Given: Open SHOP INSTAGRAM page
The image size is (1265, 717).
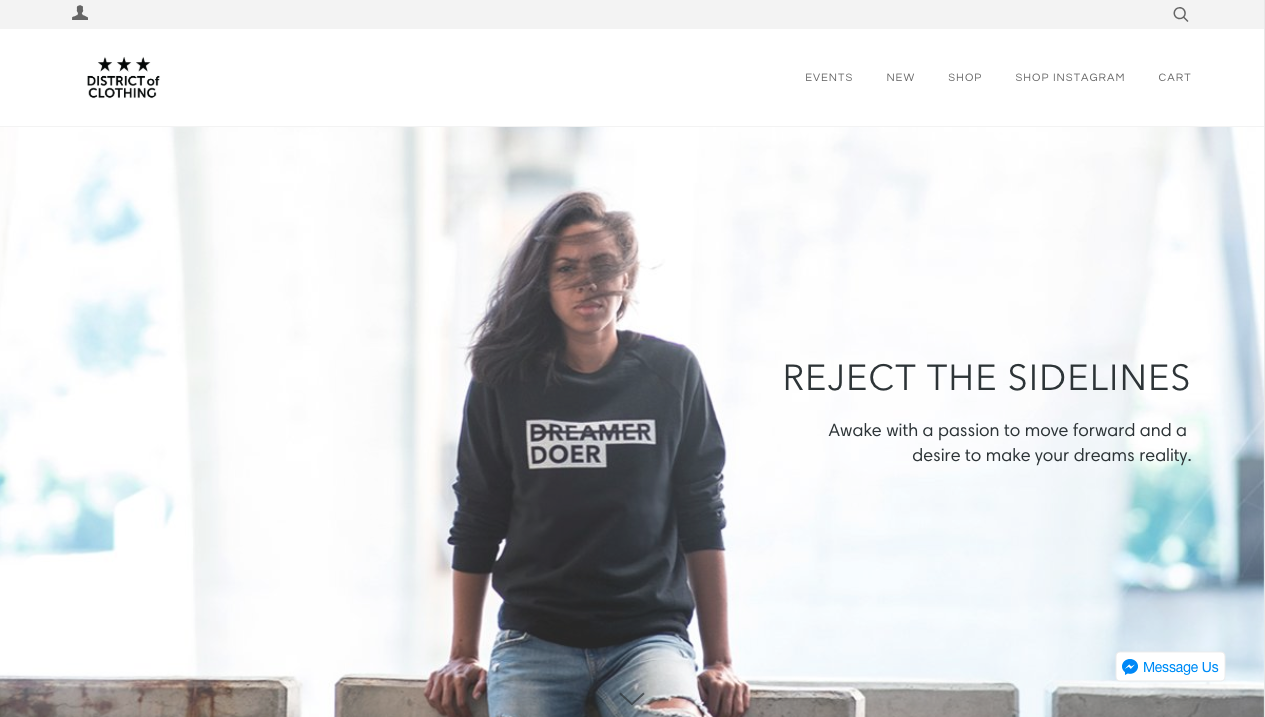Looking at the screenshot, I should click(x=1070, y=77).
